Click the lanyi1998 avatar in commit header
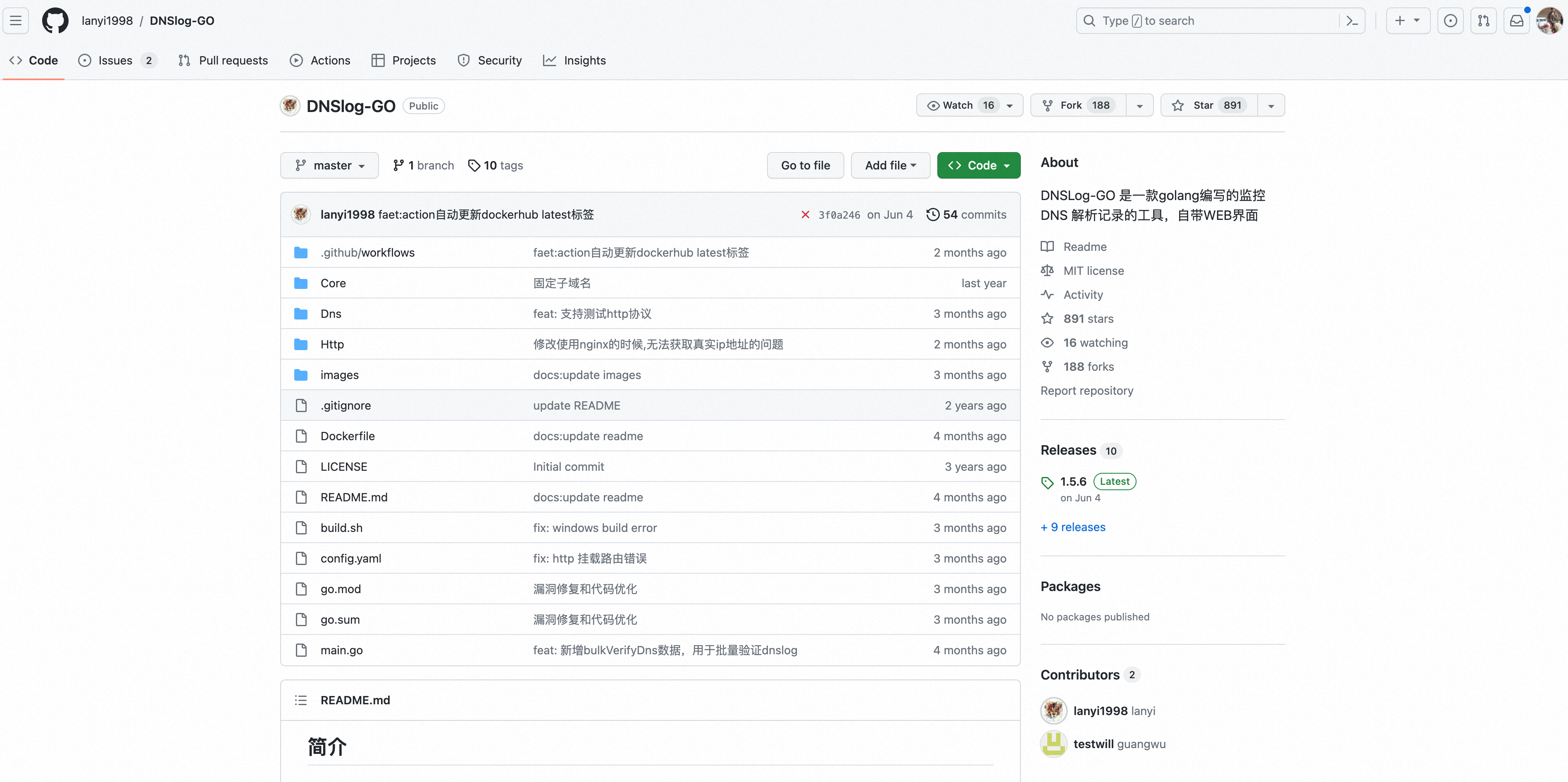The height and width of the screenshot is (782, 1568). click(301, 214)
